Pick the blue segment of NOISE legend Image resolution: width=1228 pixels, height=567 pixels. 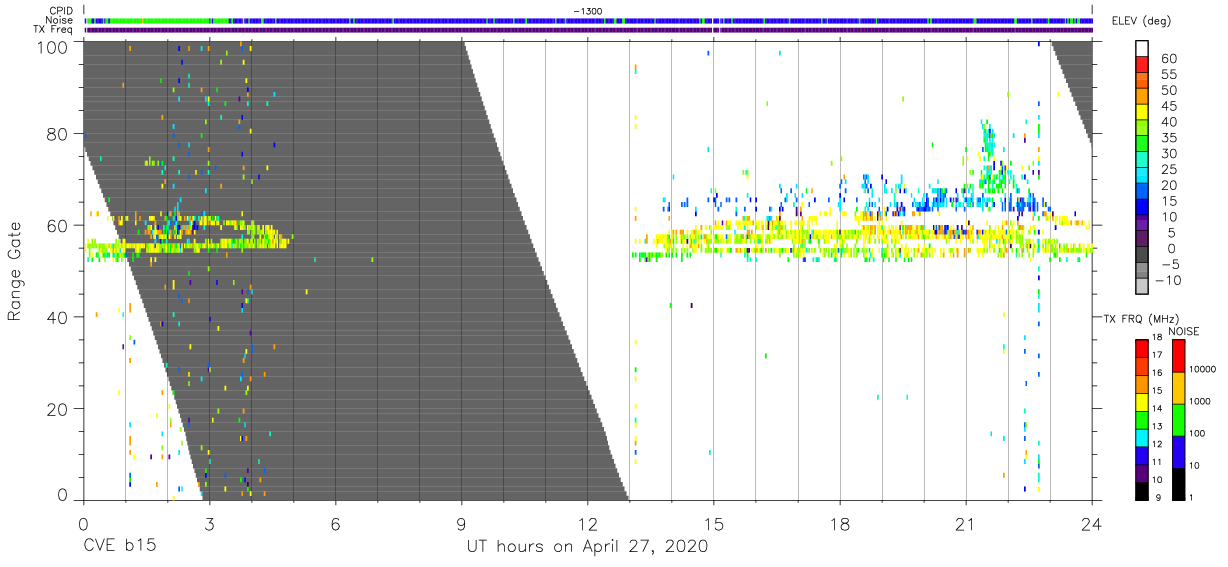[1178, 451]
